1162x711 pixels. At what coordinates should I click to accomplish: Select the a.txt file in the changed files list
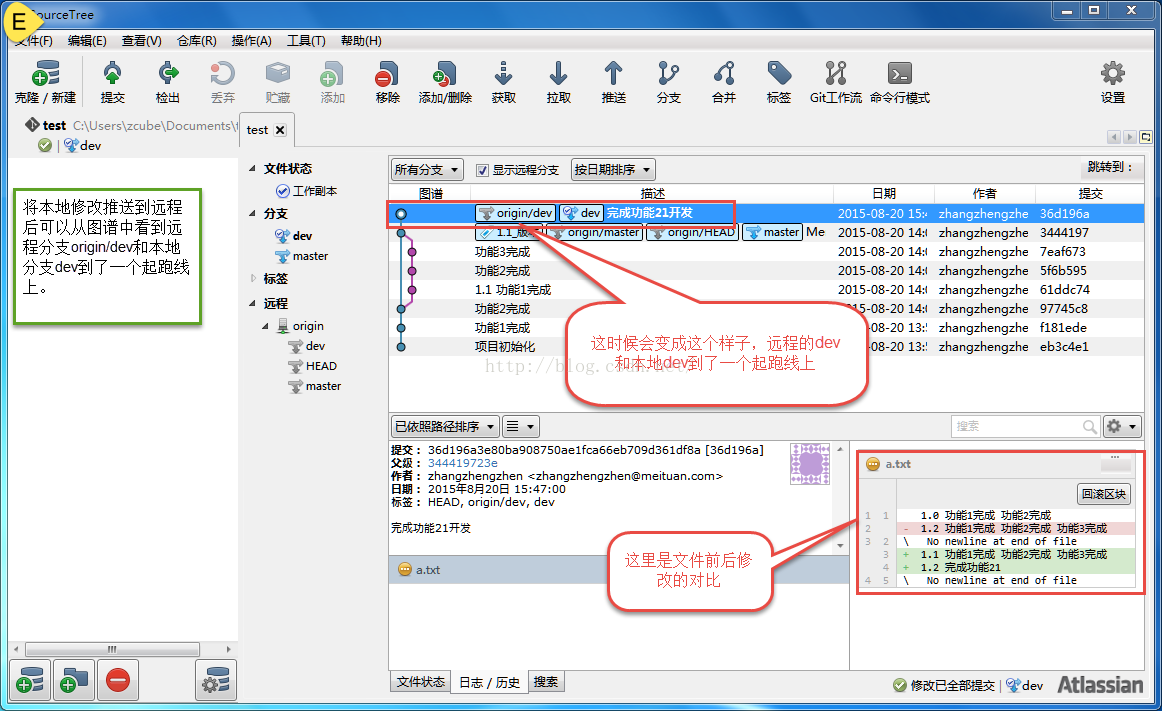[x=619, y=569]
